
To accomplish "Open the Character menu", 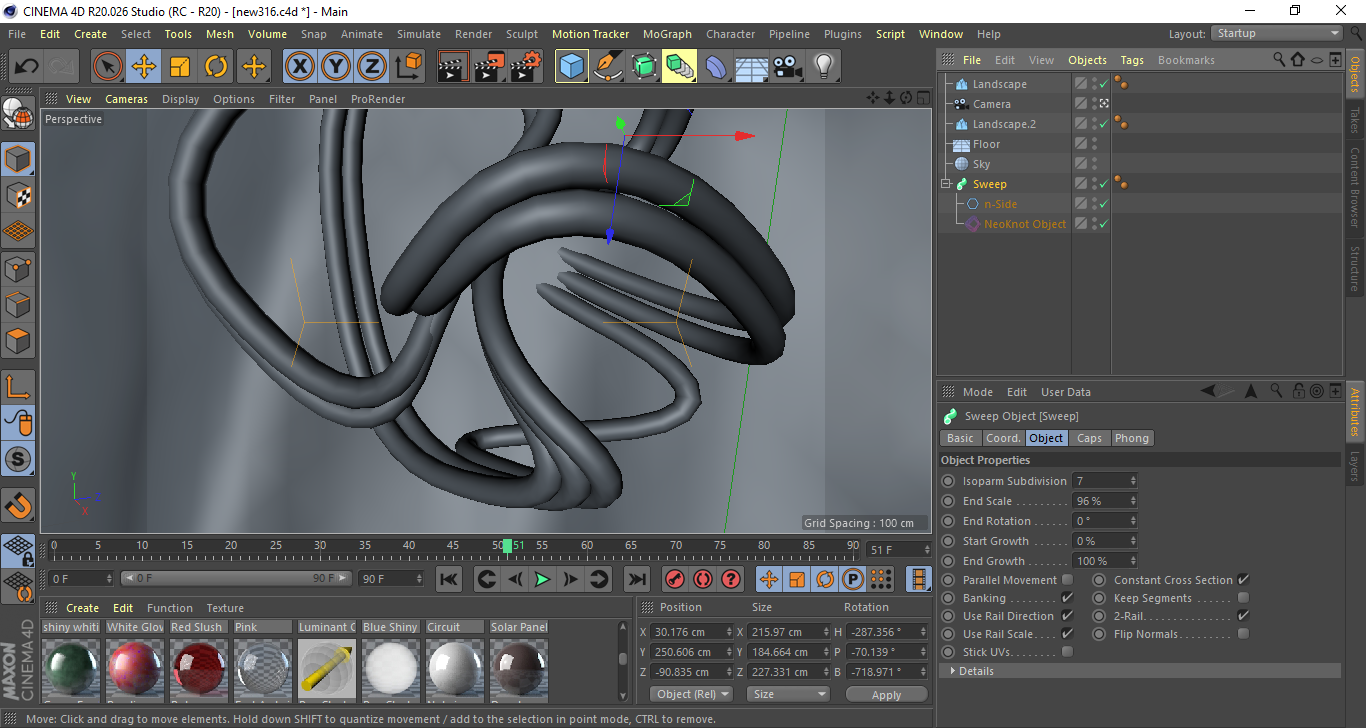I will point(730,34).
